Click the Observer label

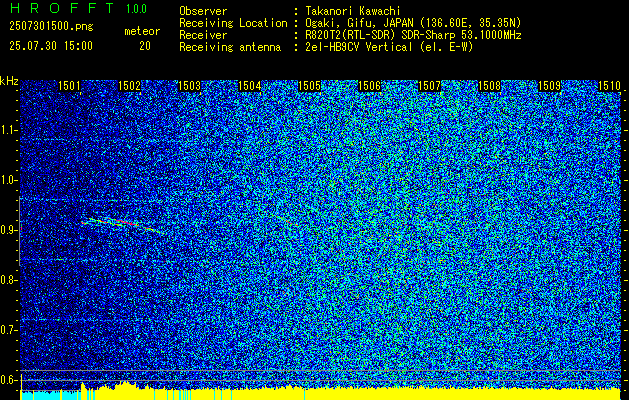coord(203,11)
